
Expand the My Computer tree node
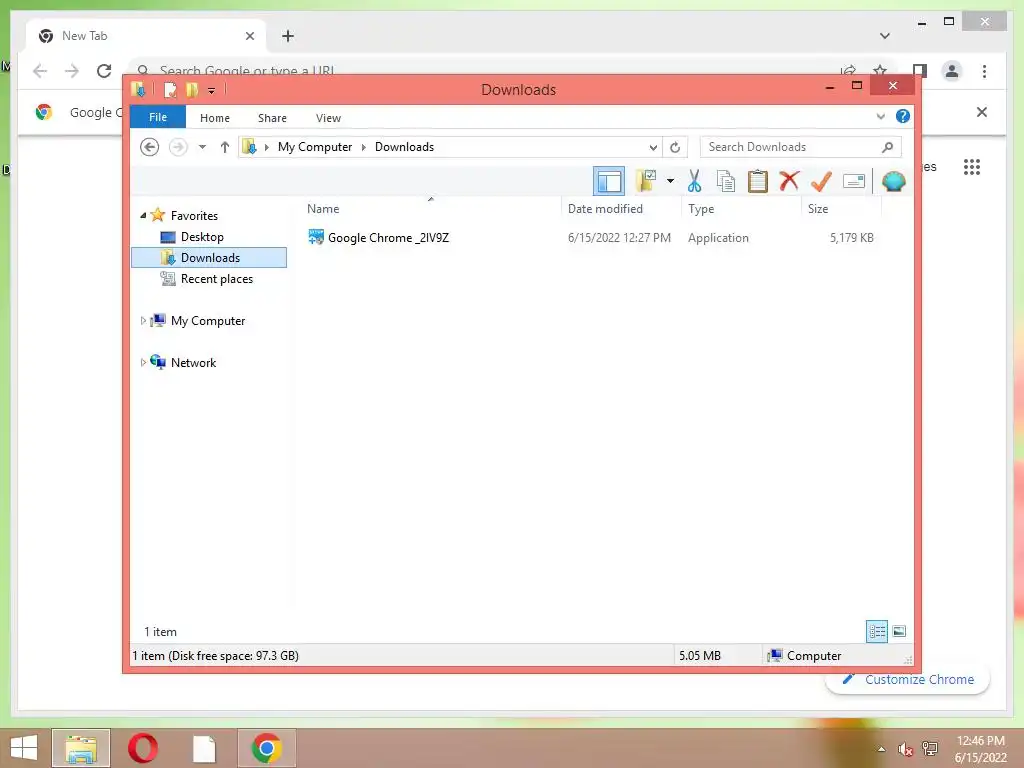point(143,321)
